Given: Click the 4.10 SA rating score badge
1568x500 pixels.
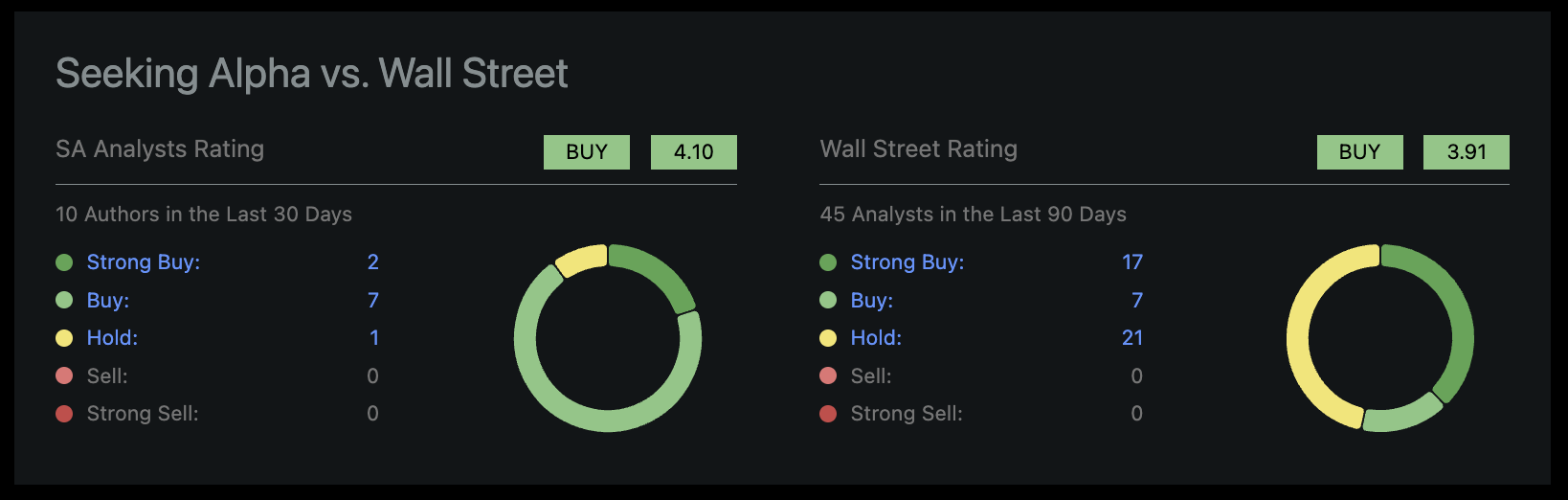Looking at the screenshot, I should click(x=694, y=152).
